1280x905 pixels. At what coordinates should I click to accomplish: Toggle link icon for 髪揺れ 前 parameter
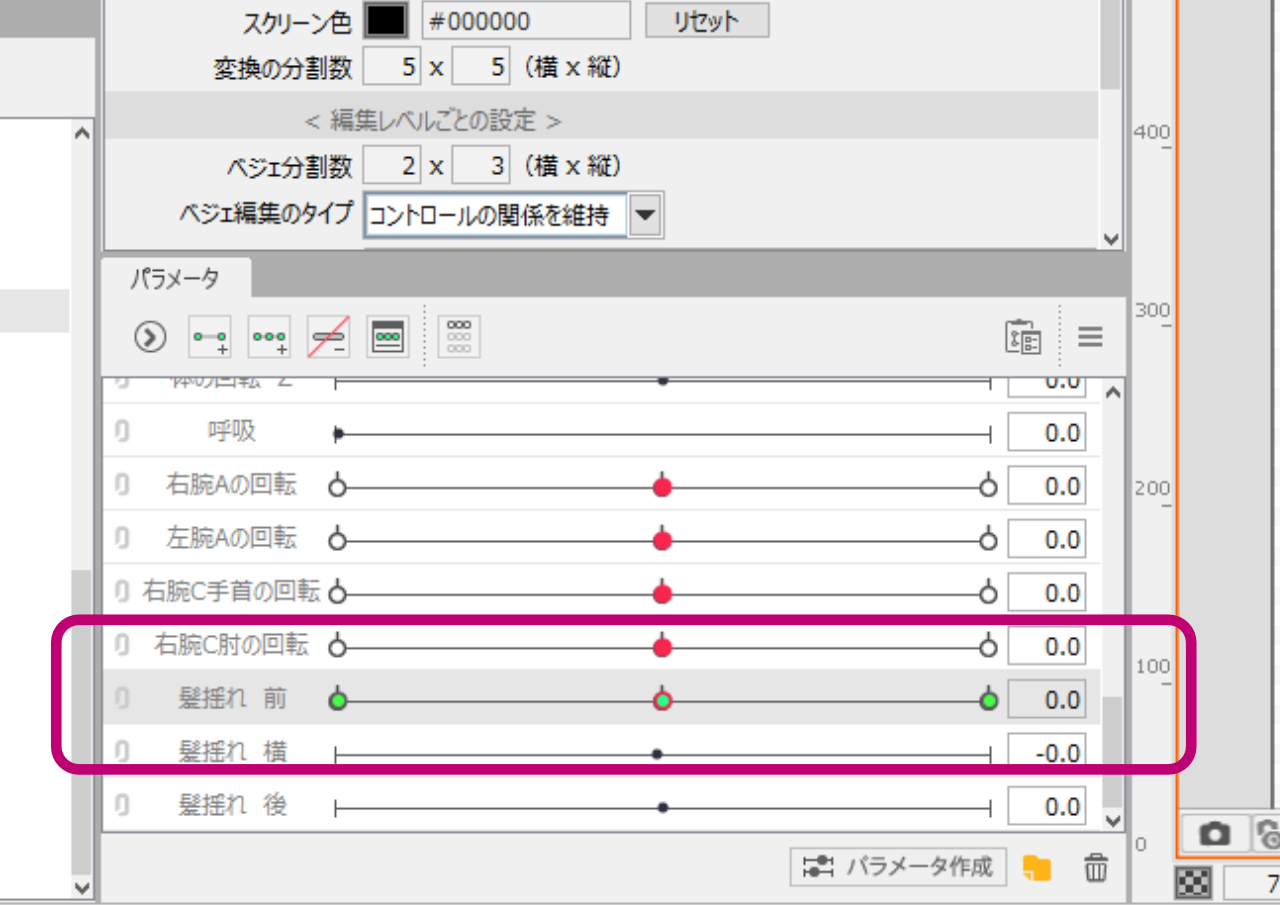tap(122, 698)
